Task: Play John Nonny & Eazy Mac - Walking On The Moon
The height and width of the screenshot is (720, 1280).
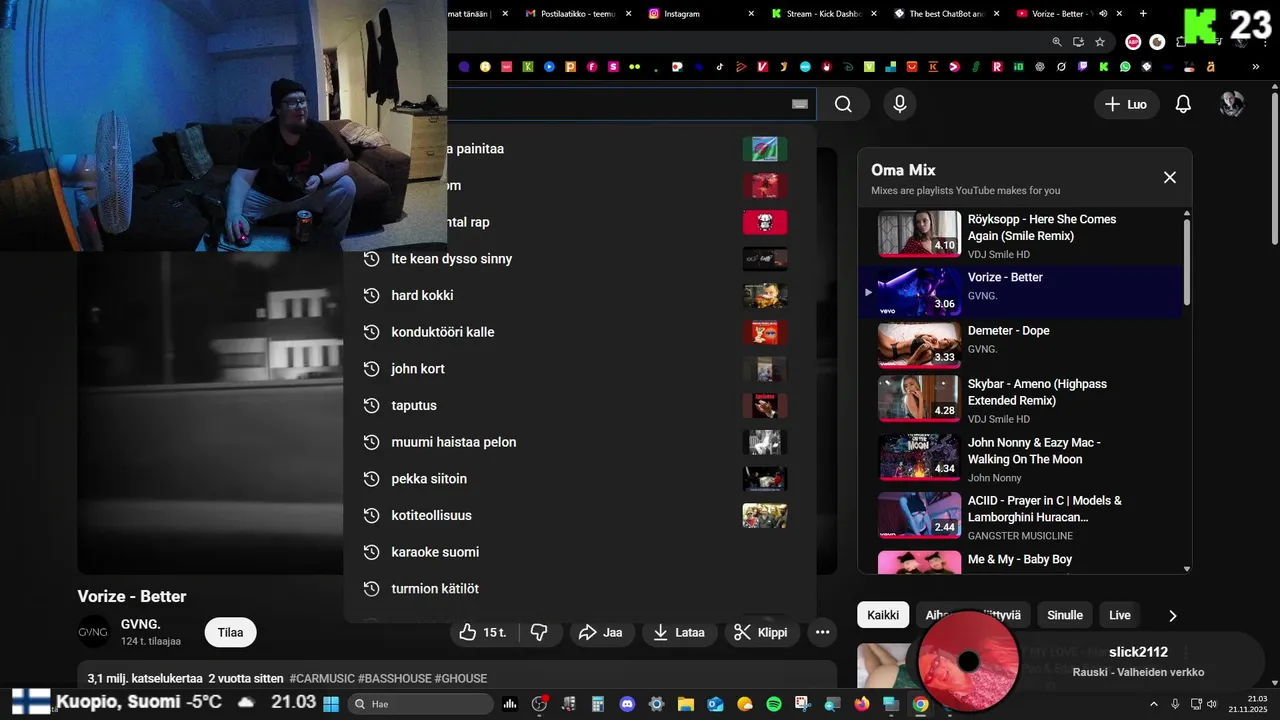Action: [1020, 459]
